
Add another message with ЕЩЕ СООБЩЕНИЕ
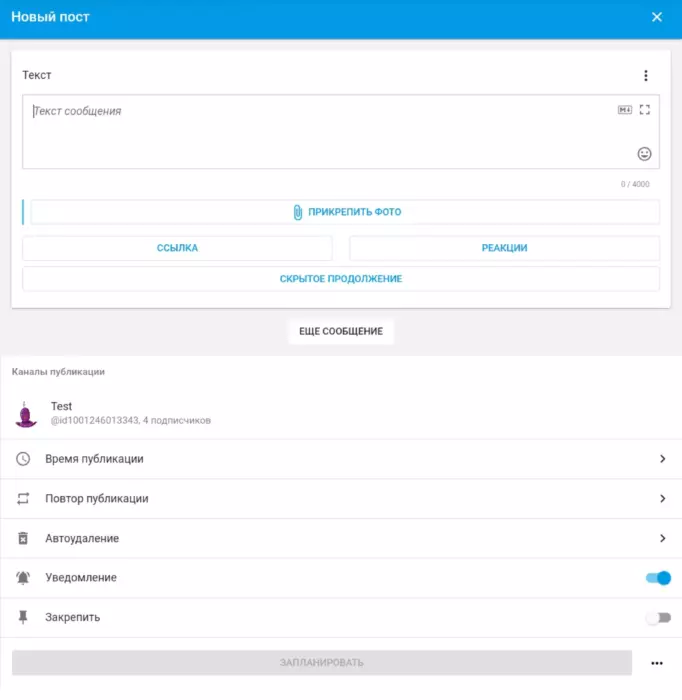(341, 332)
